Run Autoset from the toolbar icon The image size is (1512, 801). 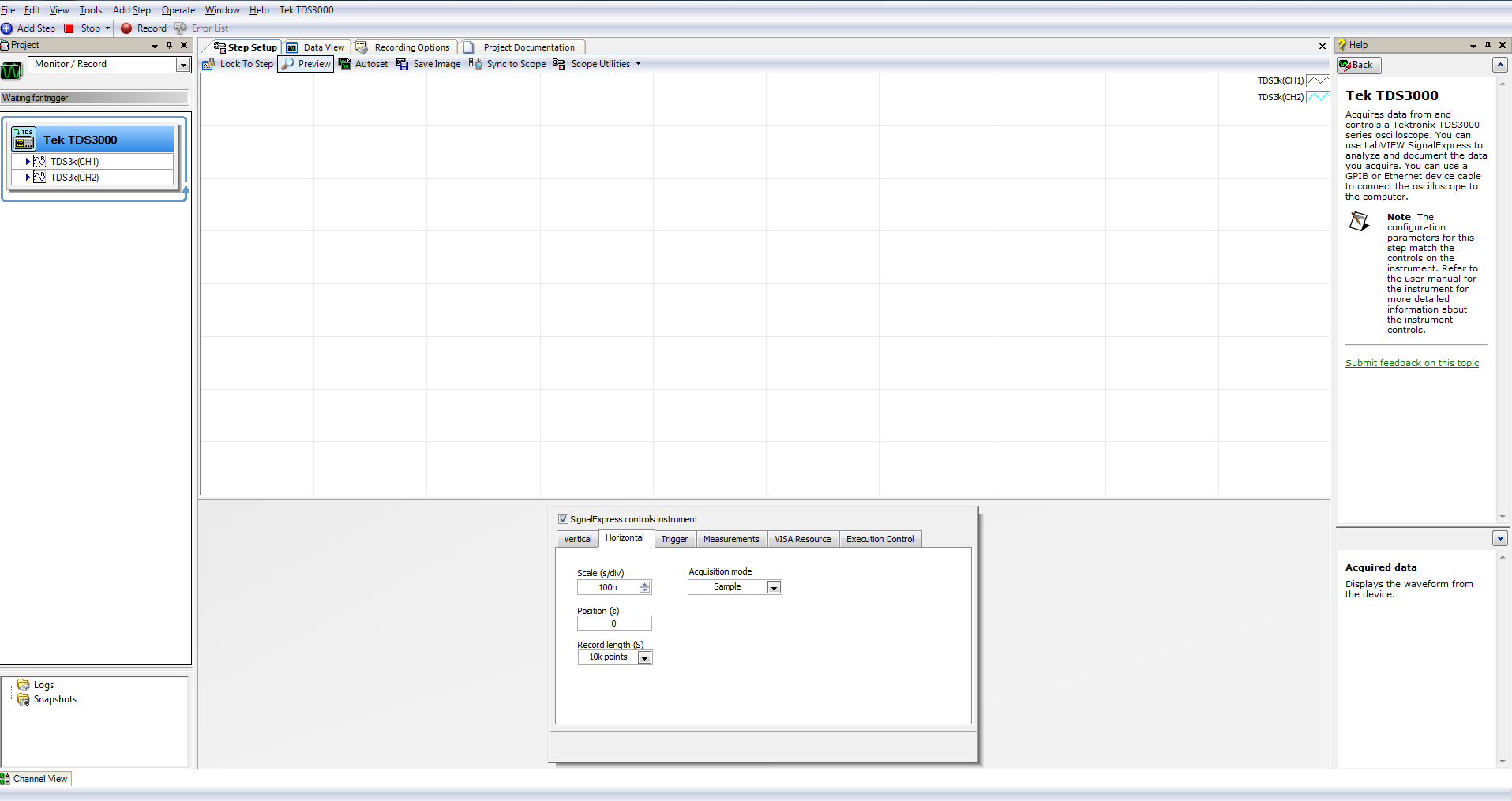pos(344,64)
